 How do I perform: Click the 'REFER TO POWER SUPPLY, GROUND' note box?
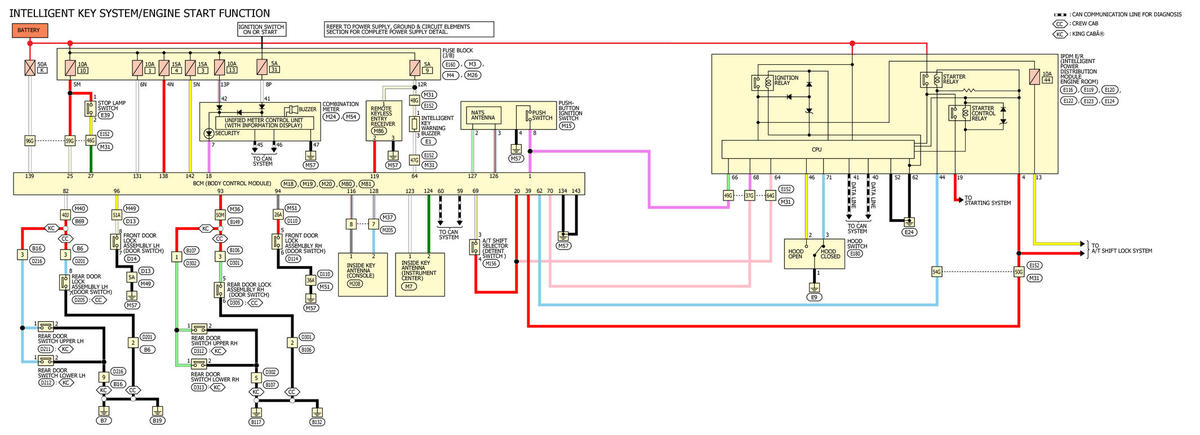(x=410, y=29)
